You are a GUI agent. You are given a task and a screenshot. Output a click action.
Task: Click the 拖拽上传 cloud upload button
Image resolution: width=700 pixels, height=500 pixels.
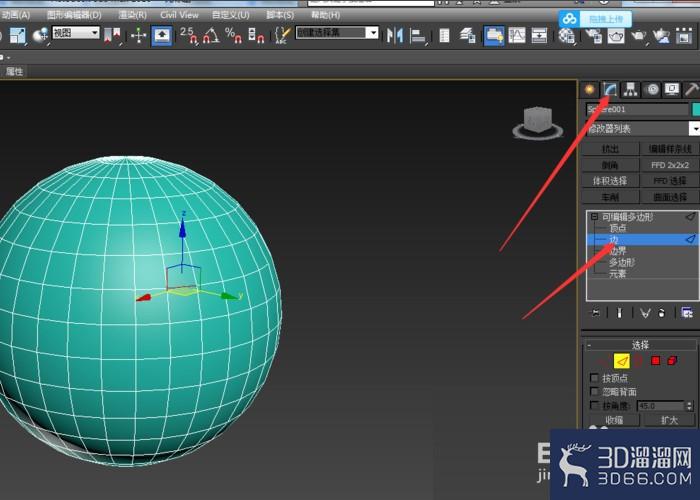(595, 19)
